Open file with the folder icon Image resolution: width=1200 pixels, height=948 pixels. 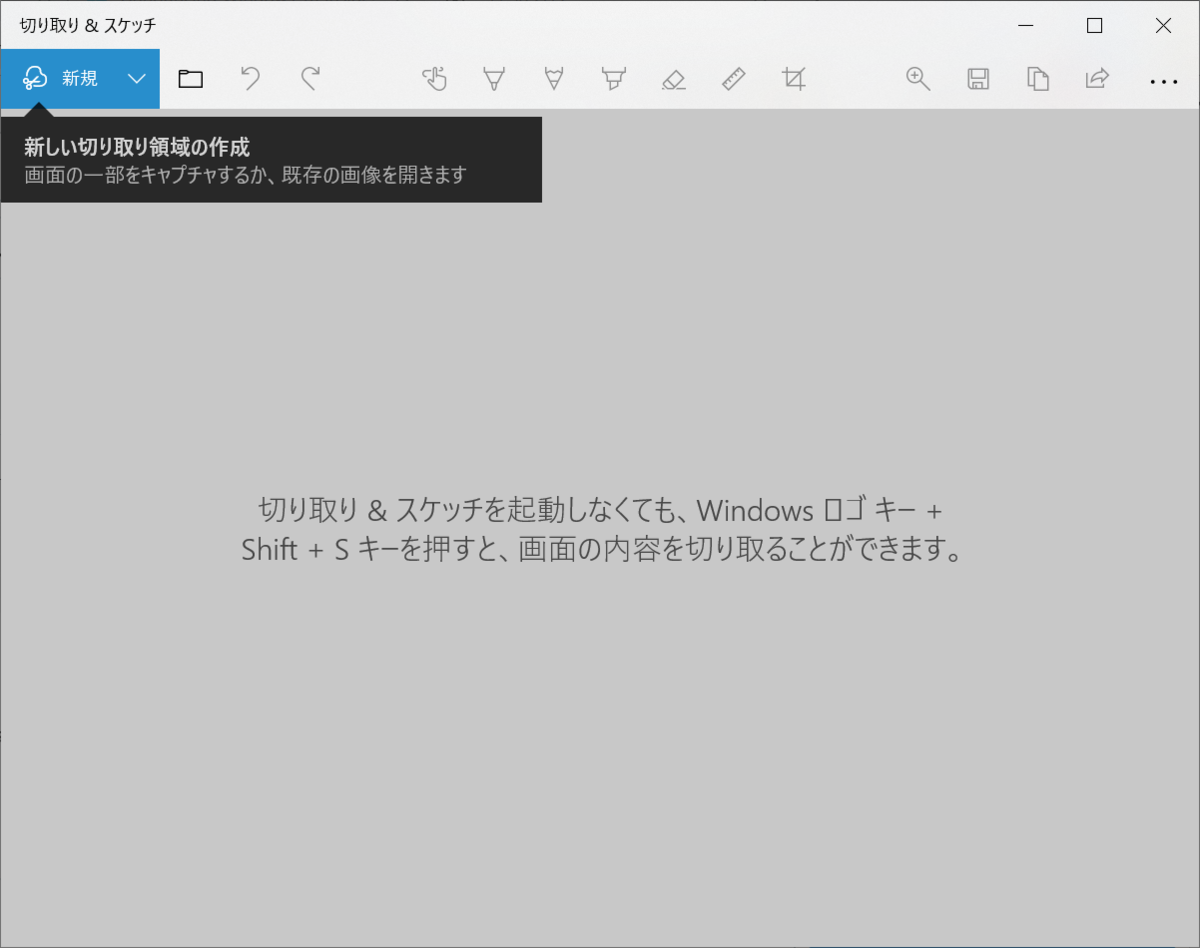click(191, 79)
